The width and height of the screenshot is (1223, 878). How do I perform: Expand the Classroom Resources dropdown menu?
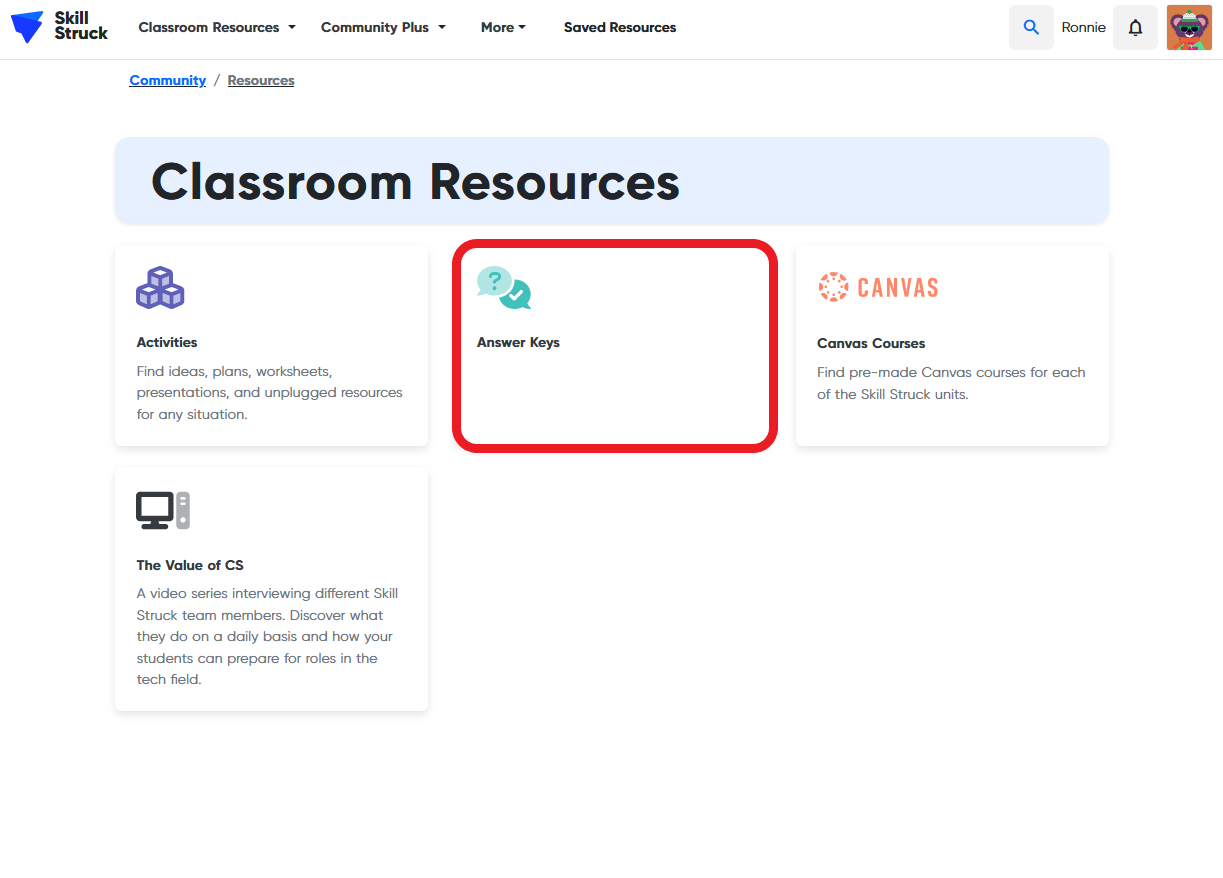click(x=217, y=27)
